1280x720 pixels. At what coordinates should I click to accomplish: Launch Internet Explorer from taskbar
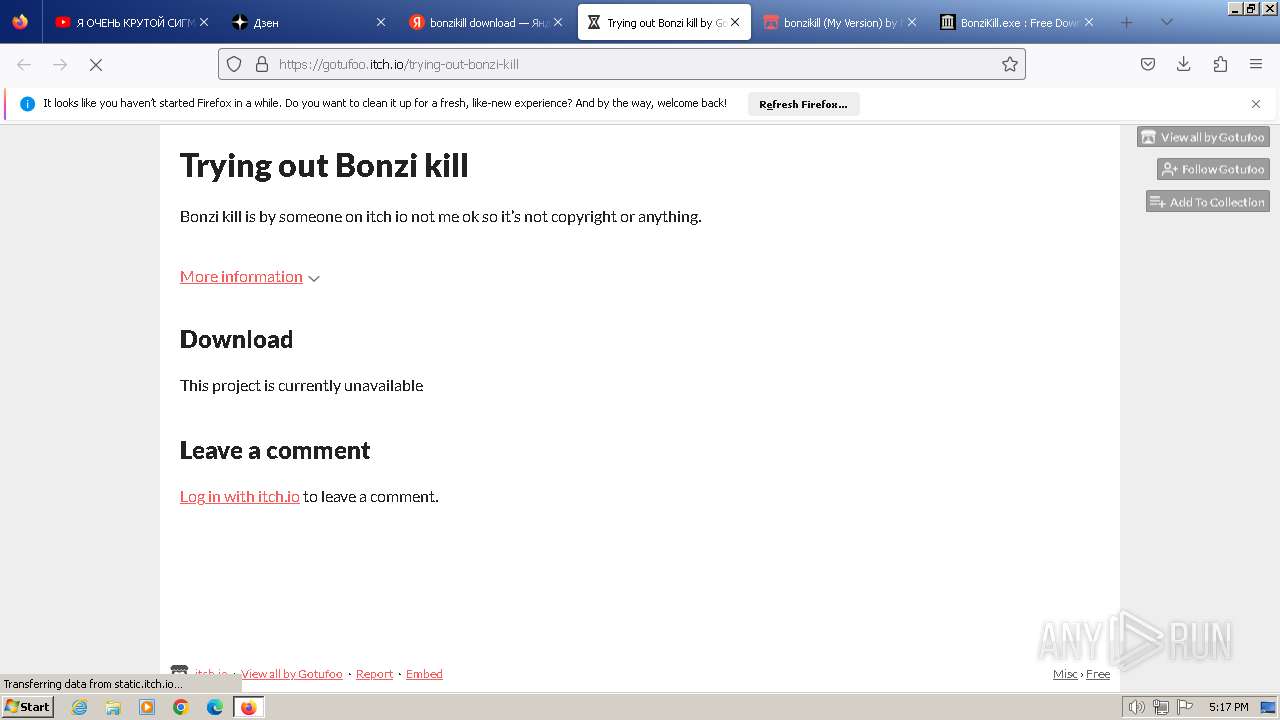[80, 707]
